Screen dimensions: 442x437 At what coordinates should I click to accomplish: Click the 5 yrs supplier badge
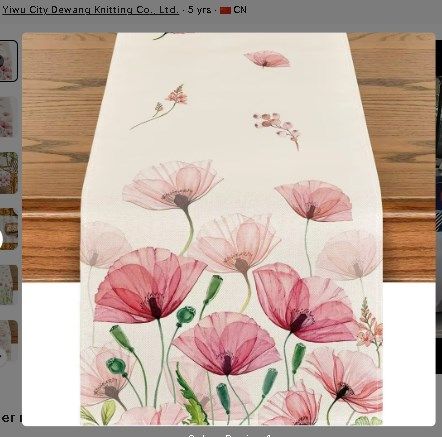(x=199, y=10)
